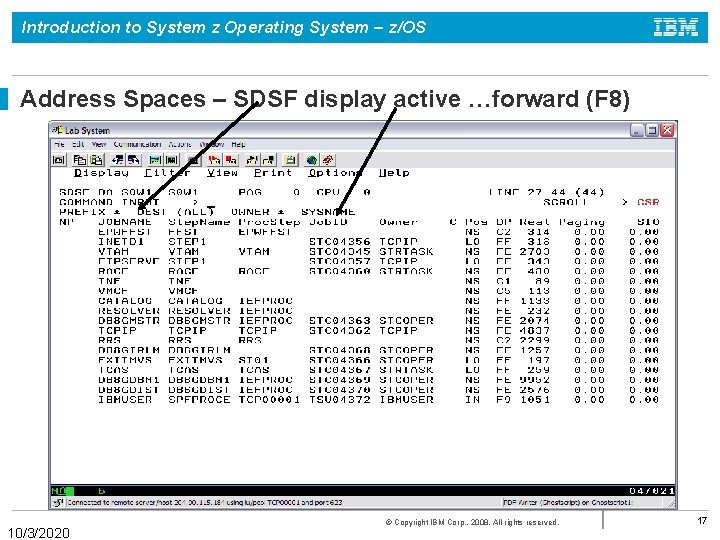Screen dimensions: 720x540
Task: Click the PDF Writer printer status text
Action: tap(568, 502)
